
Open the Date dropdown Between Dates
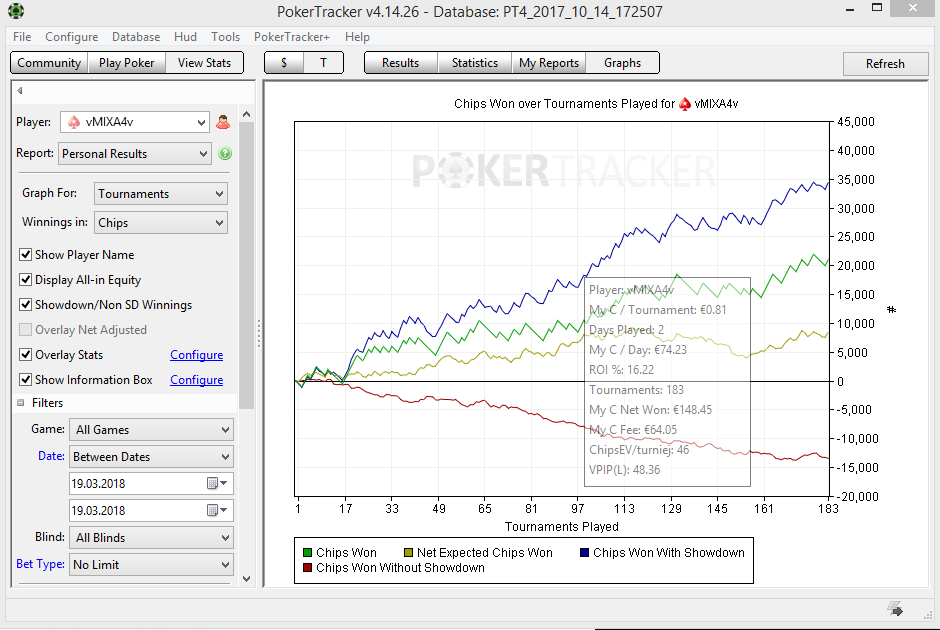[152, 457]
